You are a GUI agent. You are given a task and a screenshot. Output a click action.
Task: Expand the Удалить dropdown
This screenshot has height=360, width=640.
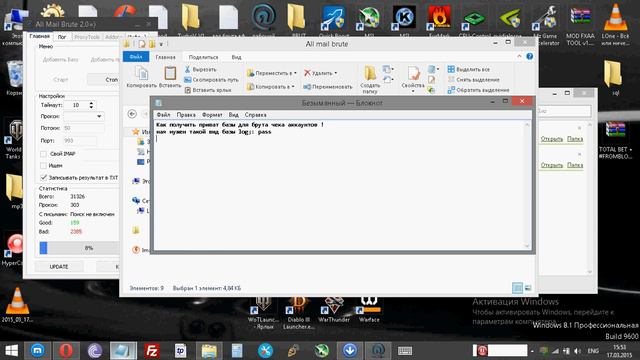336,73
